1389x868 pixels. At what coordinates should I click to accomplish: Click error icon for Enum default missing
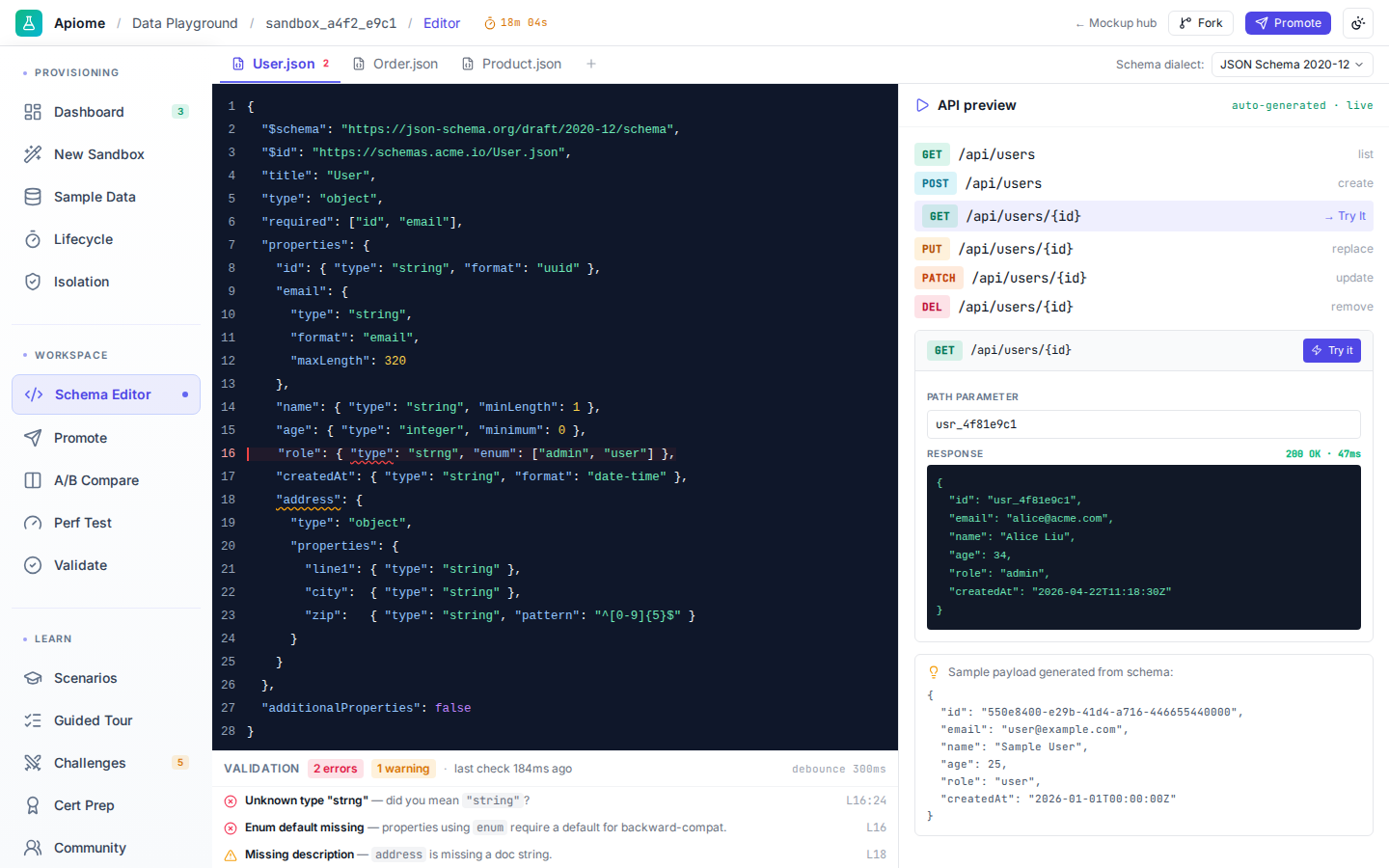[231, 827]
